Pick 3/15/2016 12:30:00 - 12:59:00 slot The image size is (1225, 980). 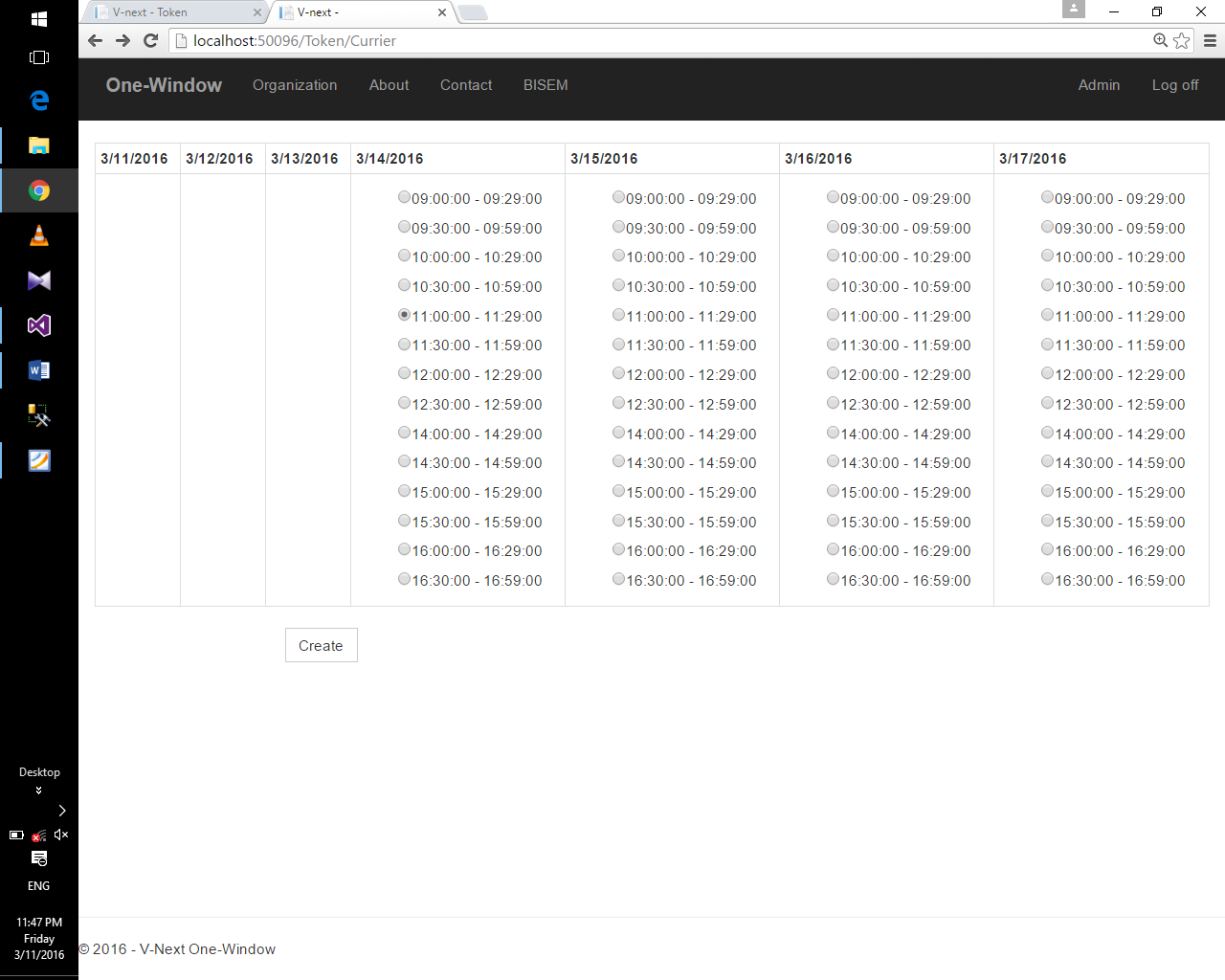[x=618, y=403]
